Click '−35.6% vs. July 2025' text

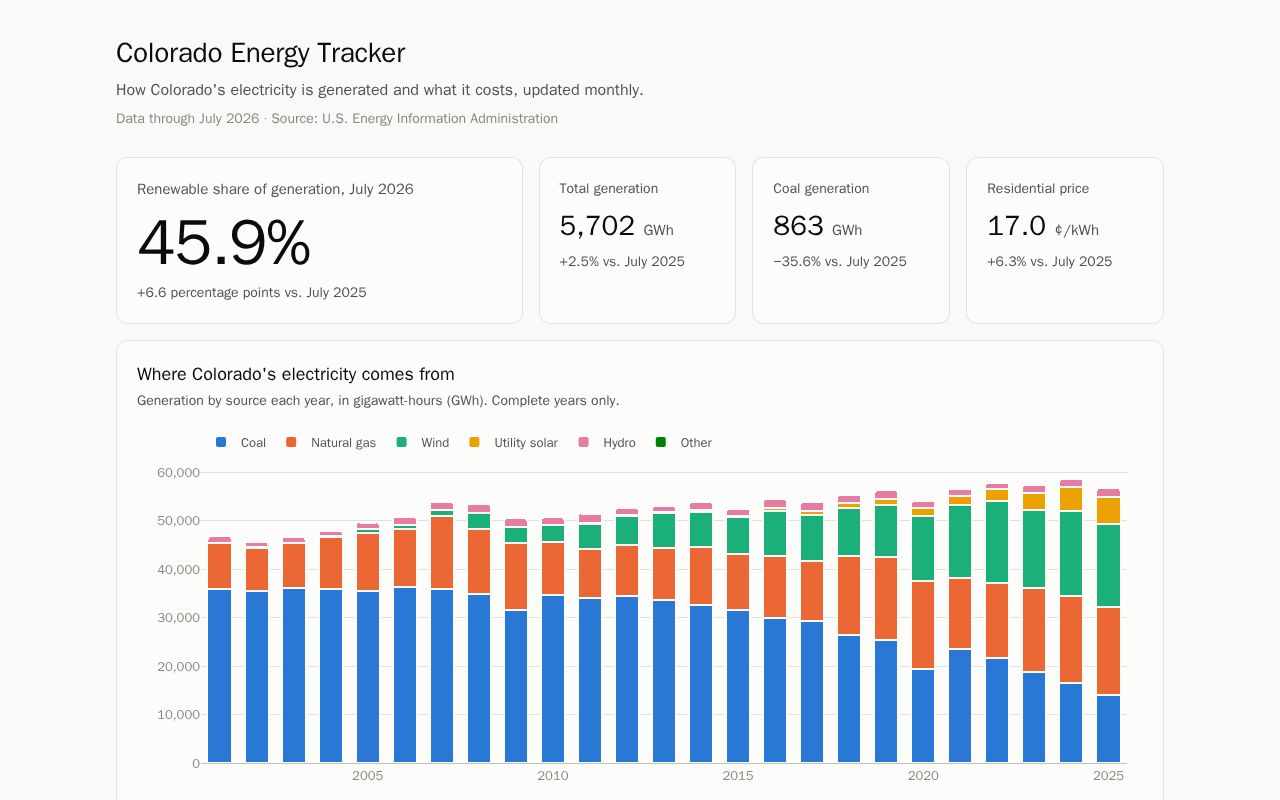click(x=840, y=262)
